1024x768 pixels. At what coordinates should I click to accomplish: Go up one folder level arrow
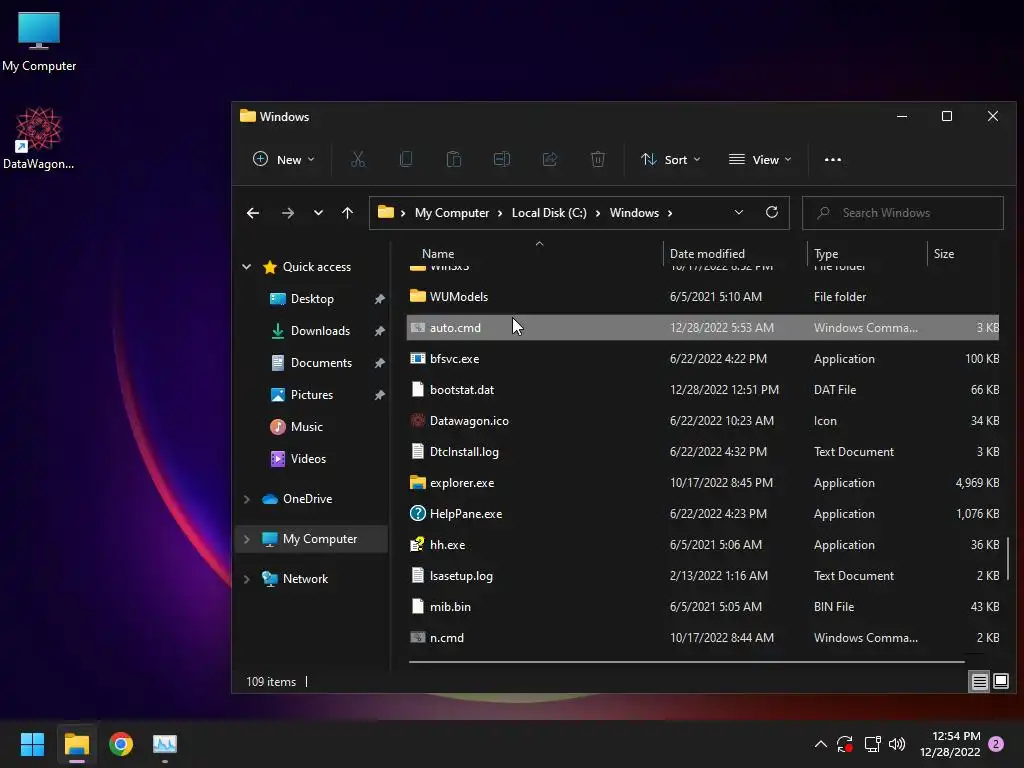click(347, 213)
